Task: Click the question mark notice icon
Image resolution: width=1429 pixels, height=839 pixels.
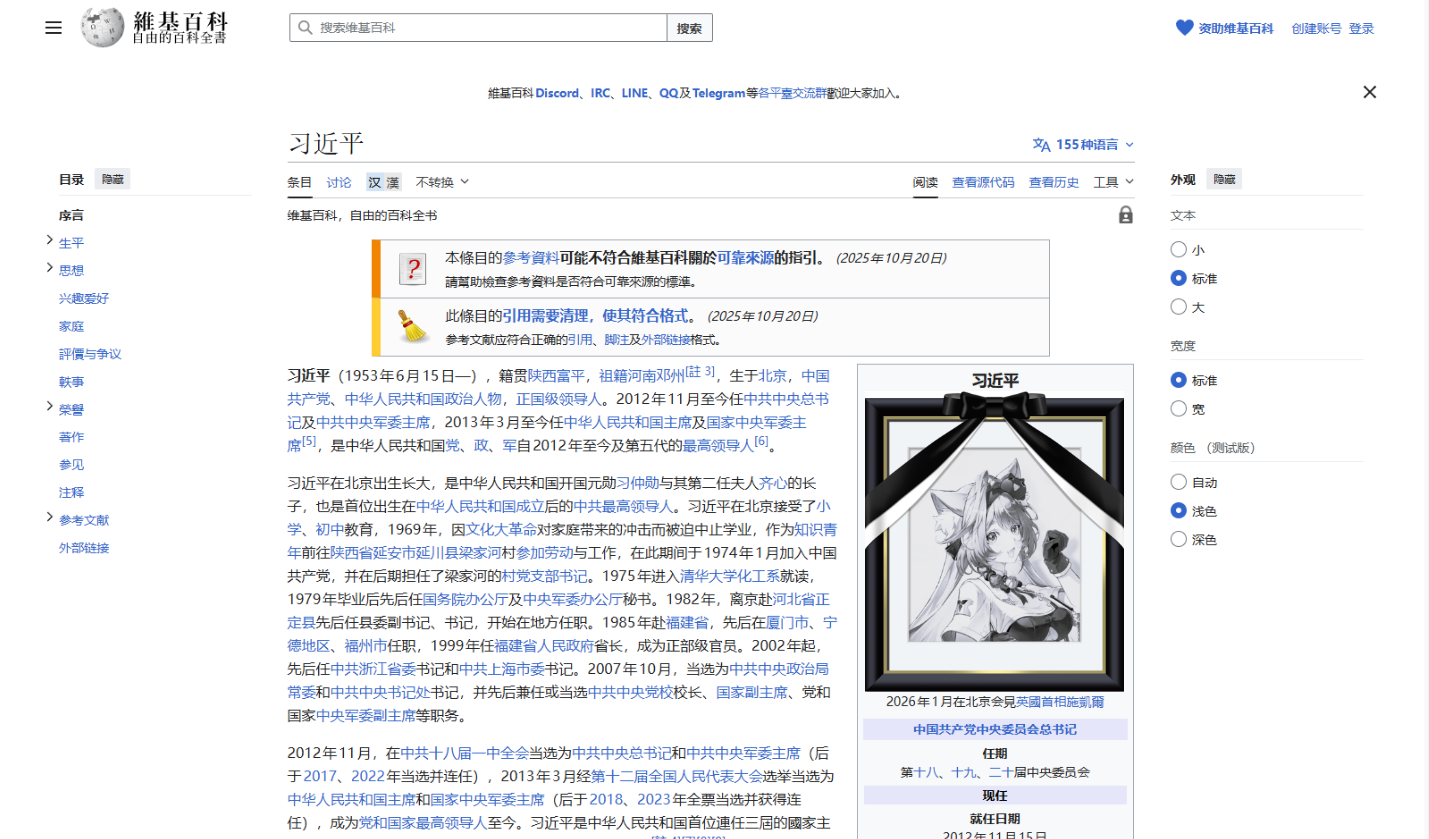Action: (x=413, y=269)
